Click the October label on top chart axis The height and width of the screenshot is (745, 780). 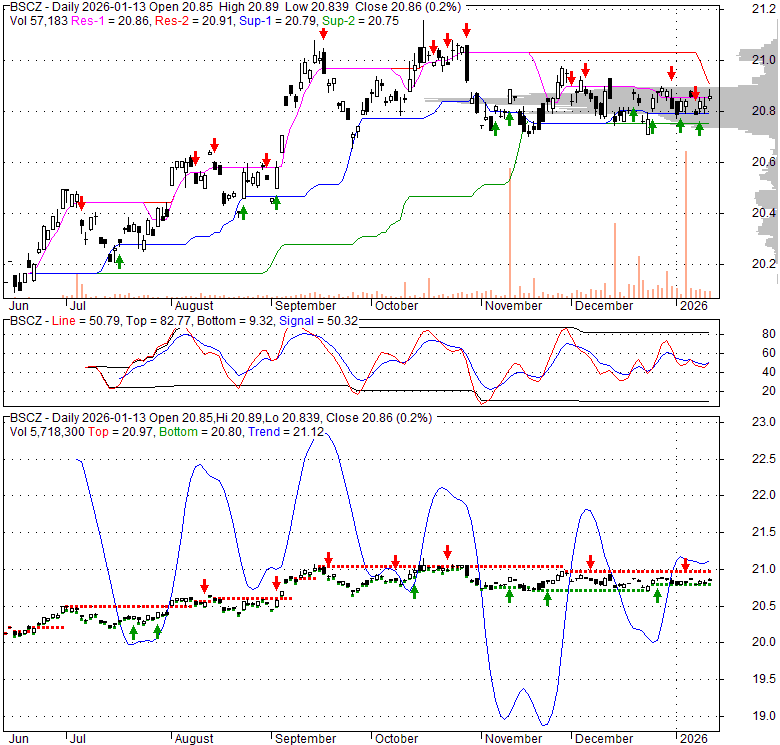[x=396, y=305]
